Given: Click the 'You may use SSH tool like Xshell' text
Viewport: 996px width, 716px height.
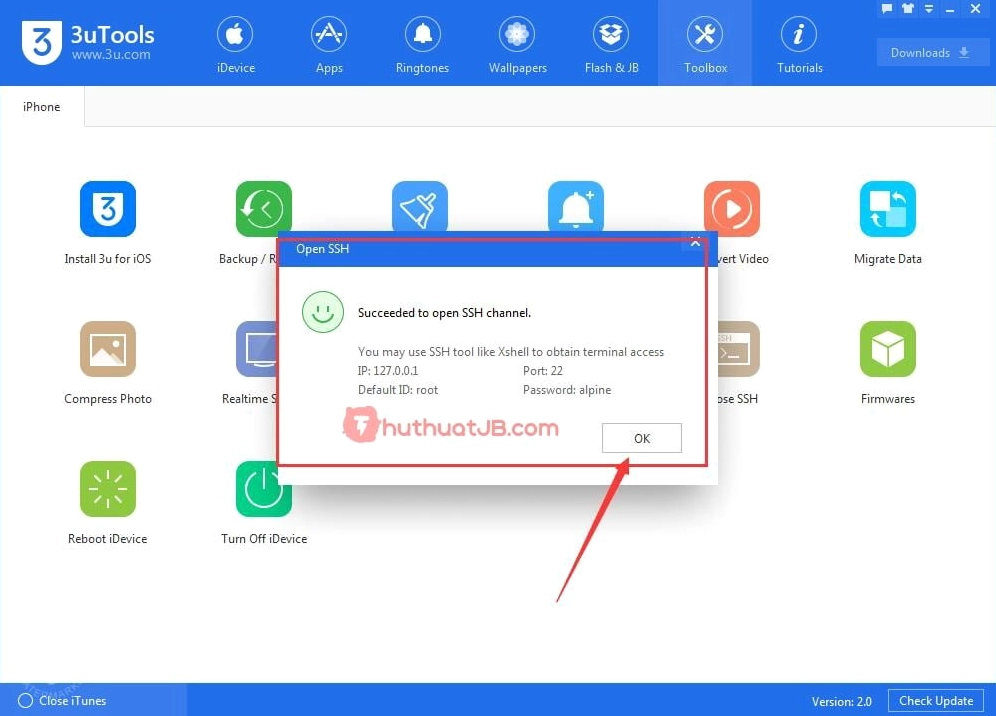Looking at the screenshot, I should coord(511,351).
